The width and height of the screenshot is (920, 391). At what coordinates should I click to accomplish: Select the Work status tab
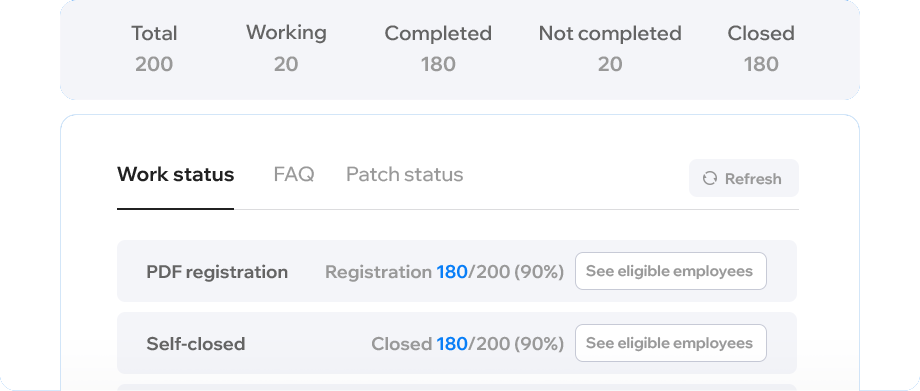pos(175,174)
